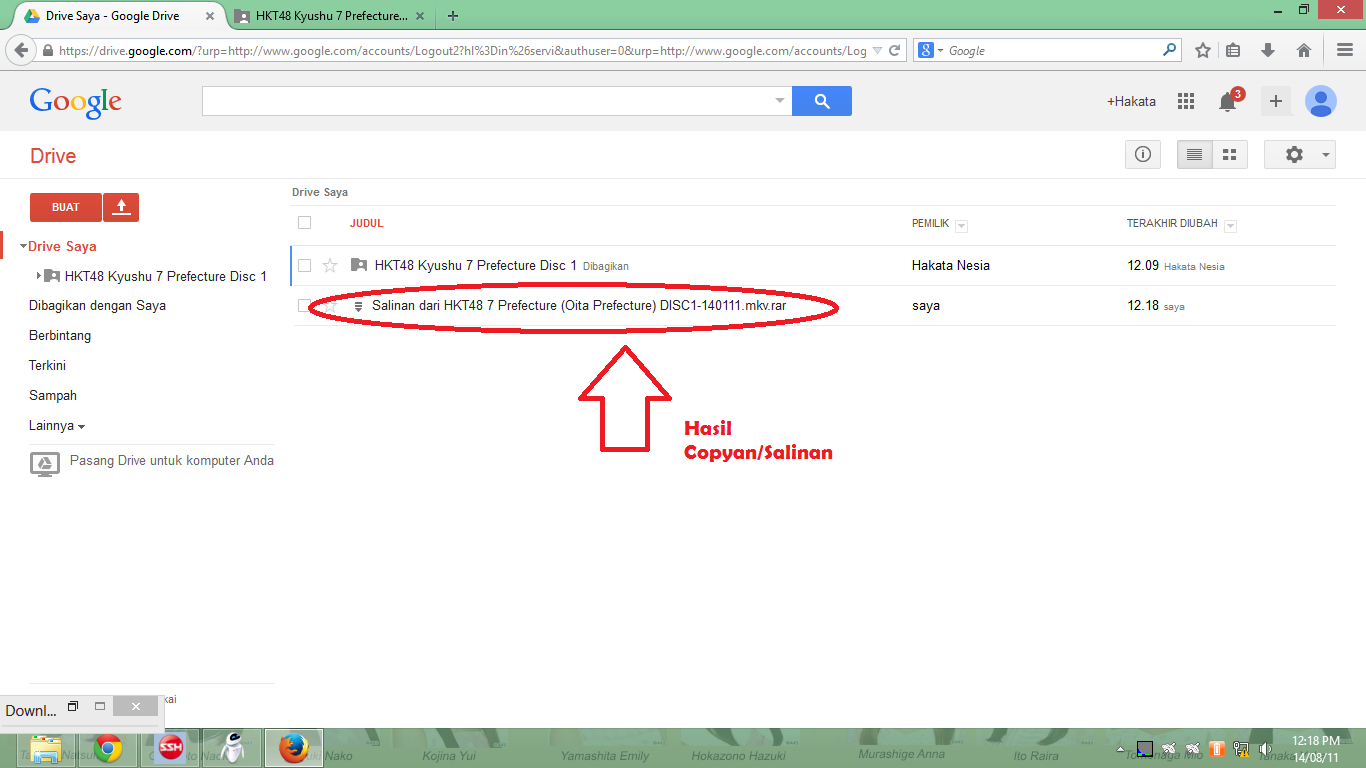
Task: Open PEMILIK column dropdown
Action: coord(961,226)
